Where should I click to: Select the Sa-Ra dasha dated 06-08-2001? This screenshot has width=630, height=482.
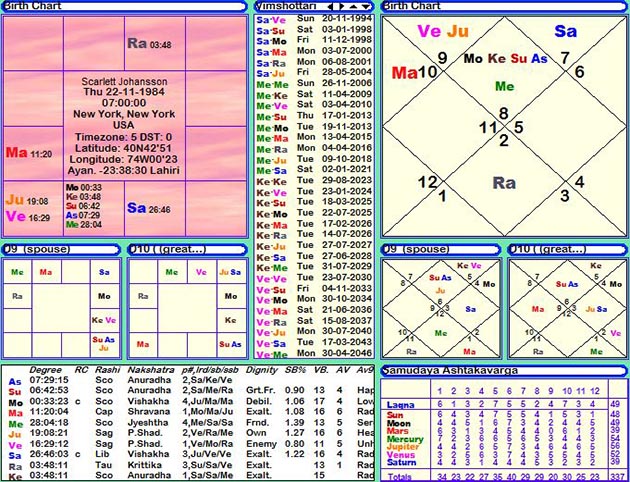tap(314, 62)
